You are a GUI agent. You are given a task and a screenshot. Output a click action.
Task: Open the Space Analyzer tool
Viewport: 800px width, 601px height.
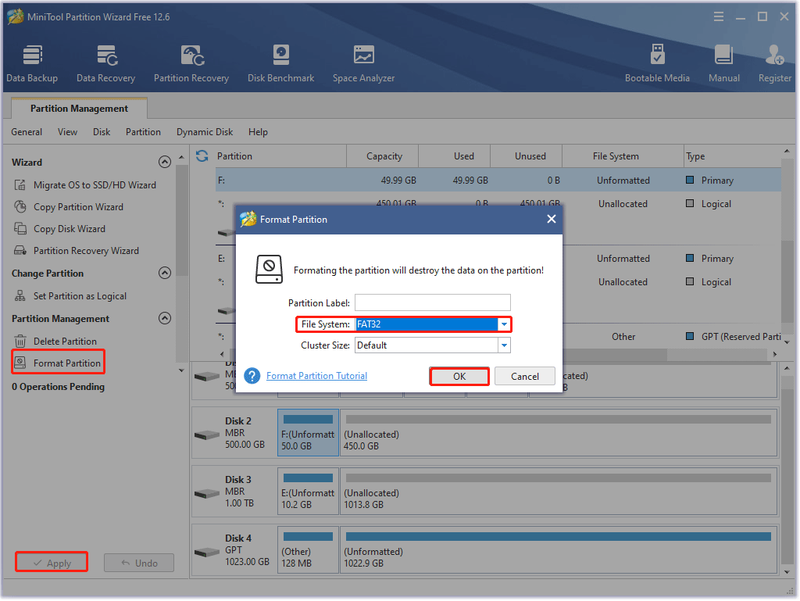[363, 63]
